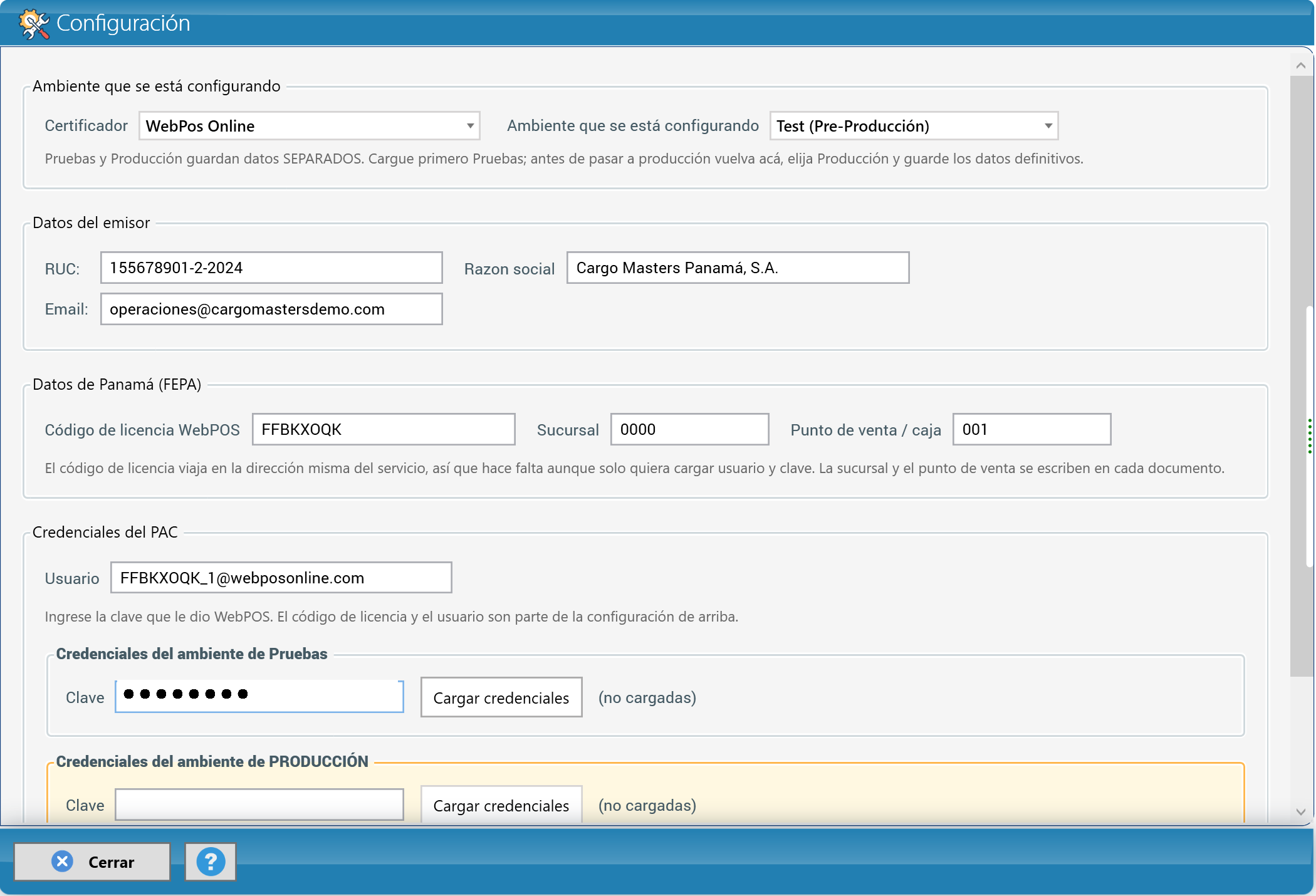Load credentials for the Pruebas environment

point(501,697)
